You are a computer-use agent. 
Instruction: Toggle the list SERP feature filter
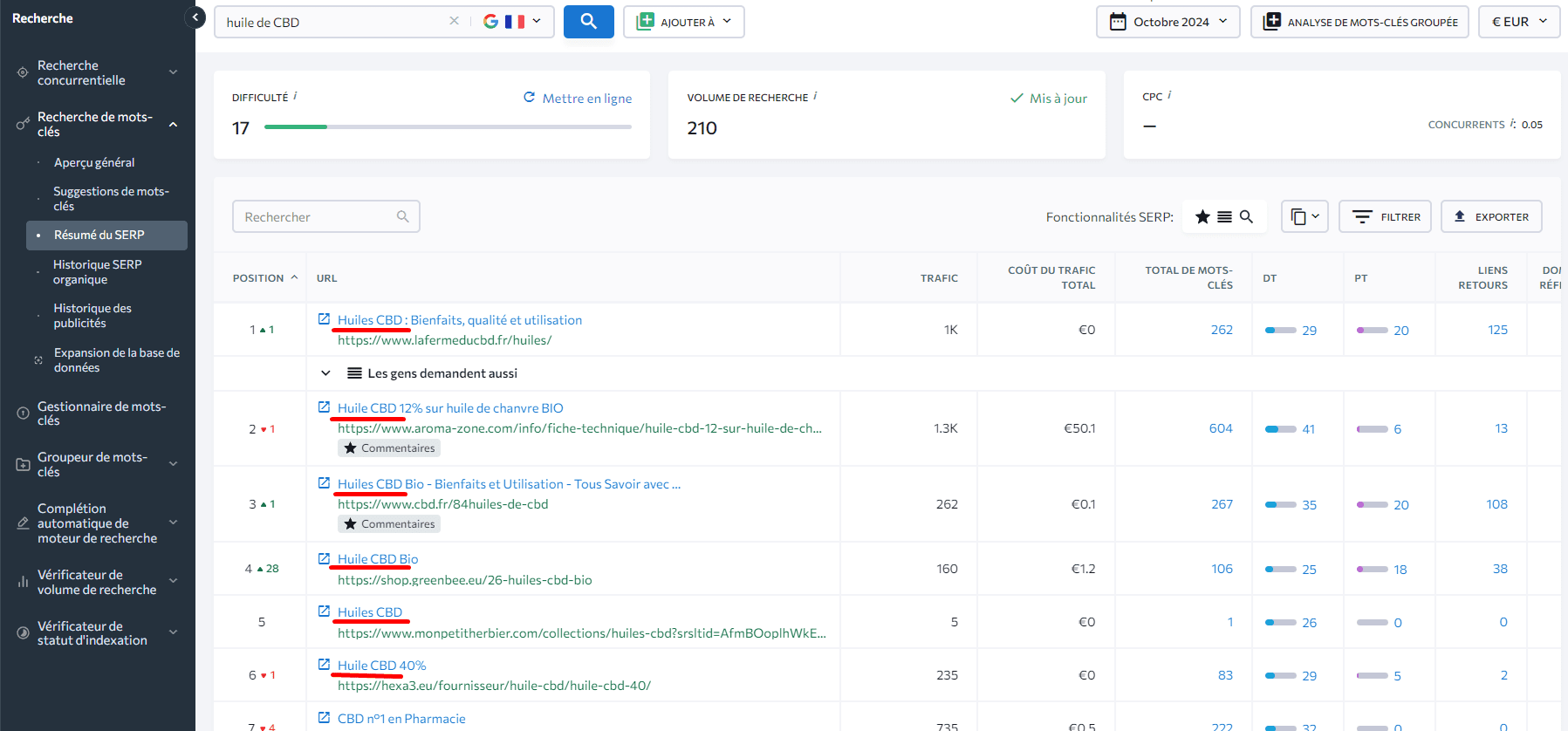point(1225,216)
